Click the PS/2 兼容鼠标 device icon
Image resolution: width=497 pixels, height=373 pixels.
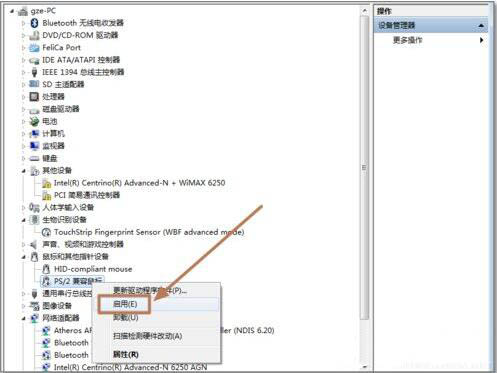[46, 281]
